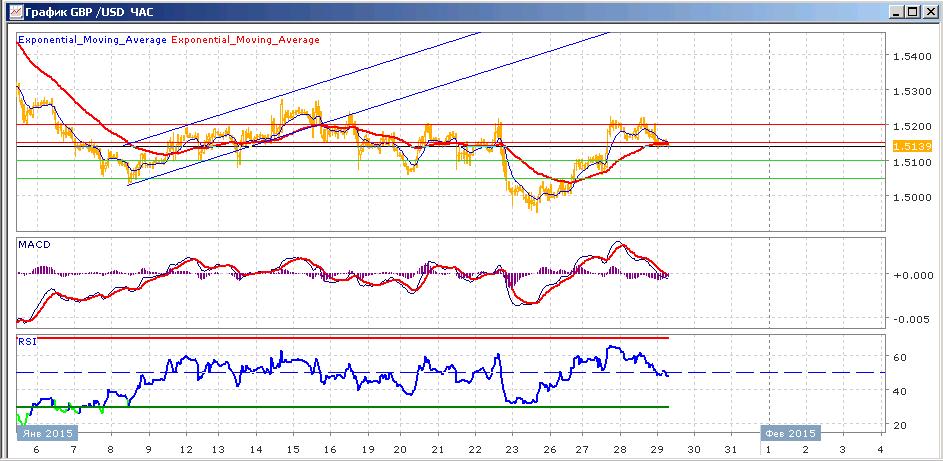The image size is (943, 461).
Task: Click the Фев 2015 month marker
Action: 790,433
